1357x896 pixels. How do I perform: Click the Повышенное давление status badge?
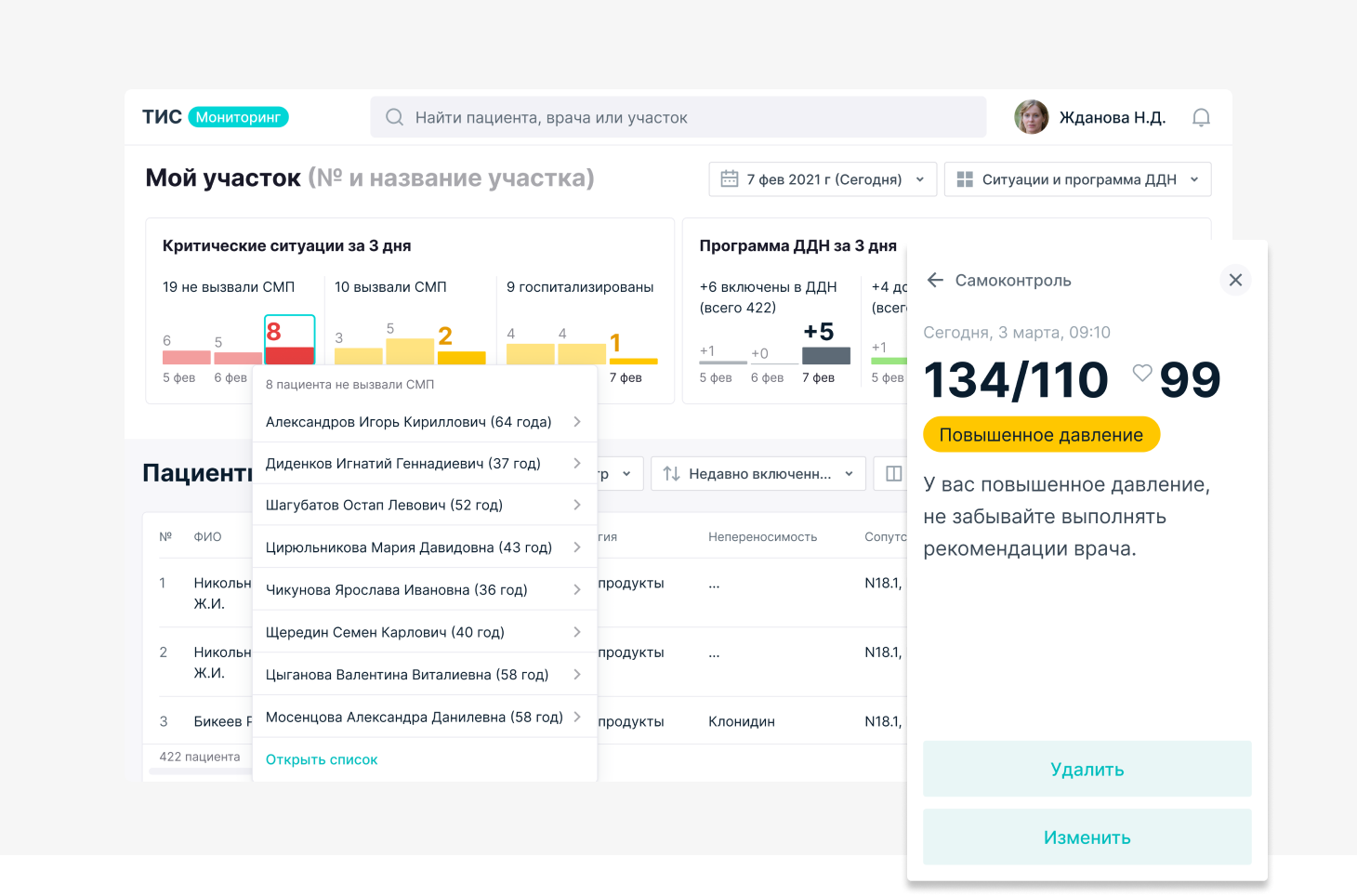pyautogui.click(x=1041, y=435)
